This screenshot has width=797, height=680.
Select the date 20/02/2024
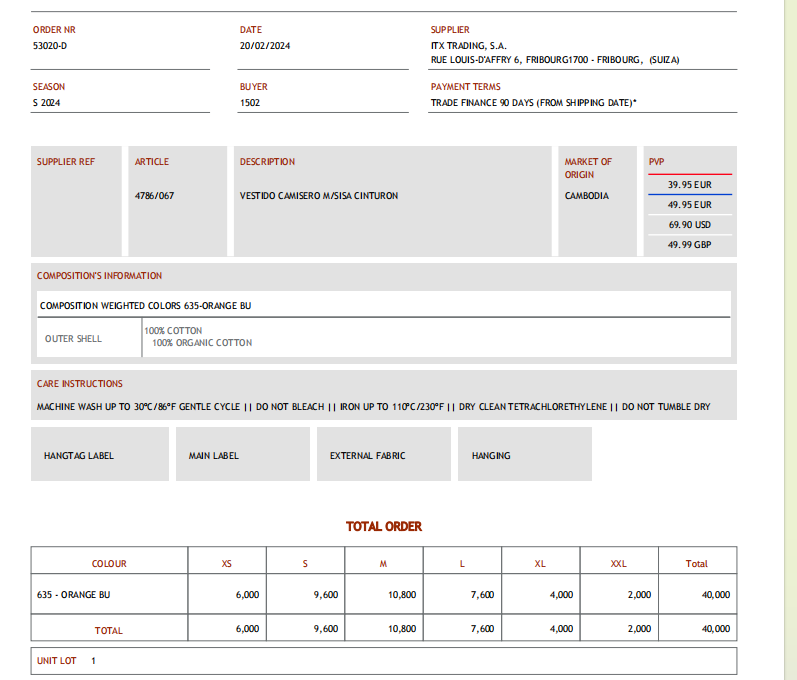coord(265,46)
